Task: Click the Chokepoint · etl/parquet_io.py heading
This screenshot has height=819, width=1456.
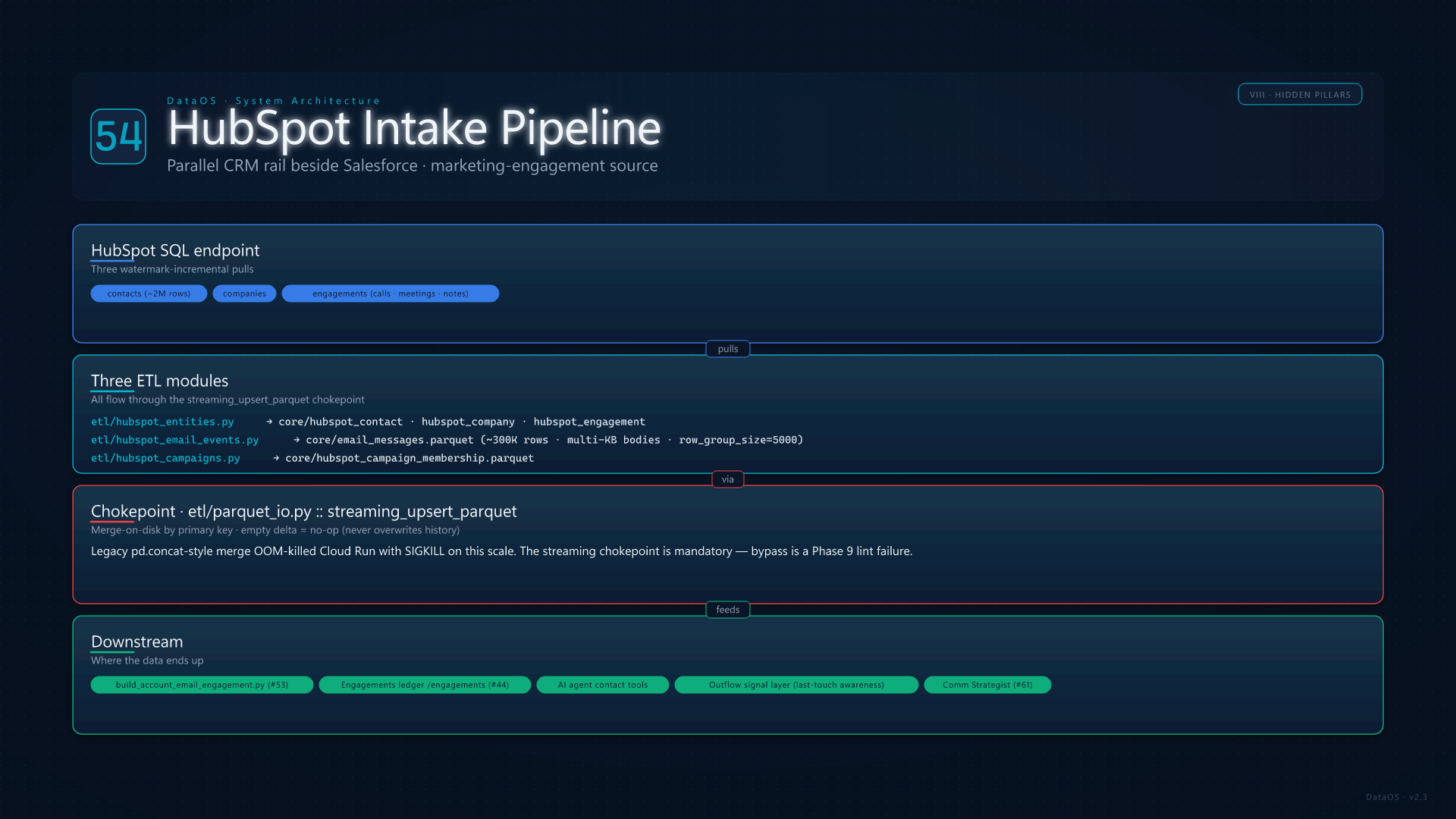Action: [x=304, y=511]
